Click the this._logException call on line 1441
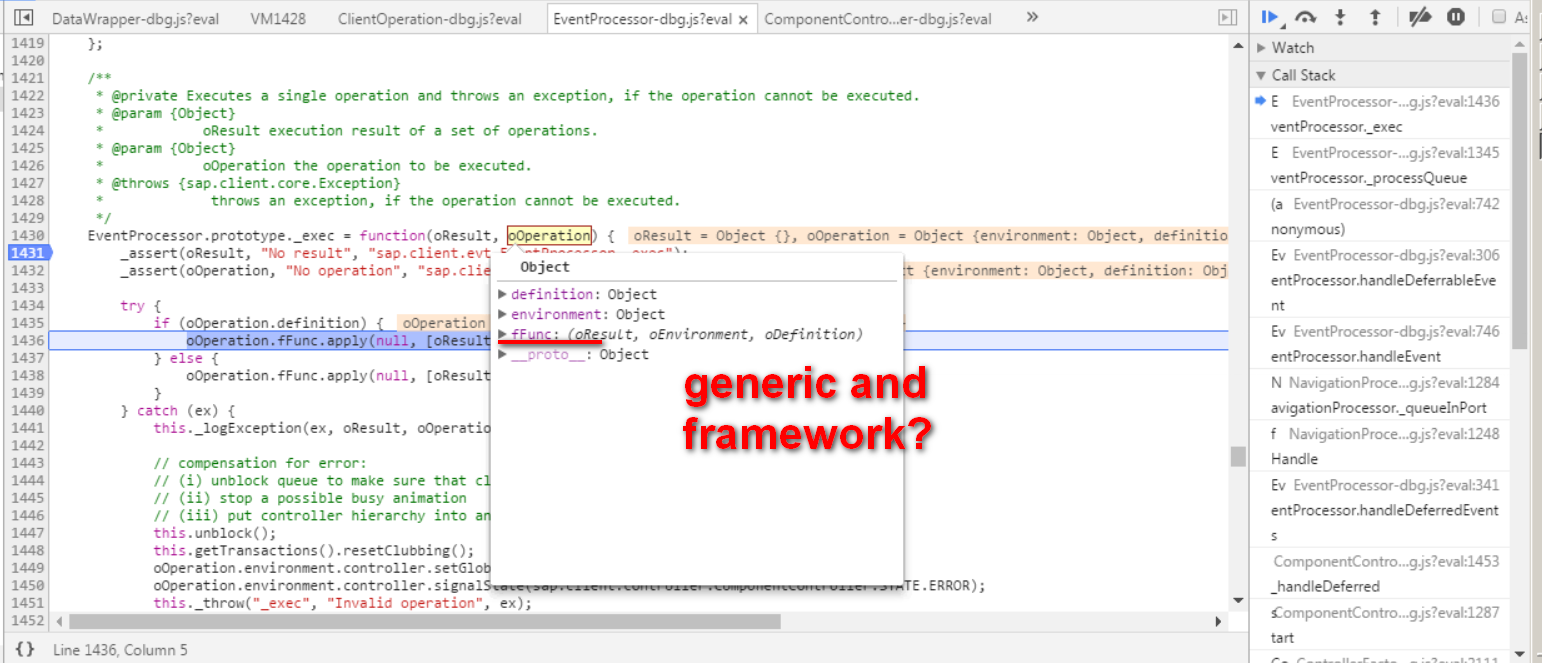1542x663 pixels. click(x=323, y=428)
